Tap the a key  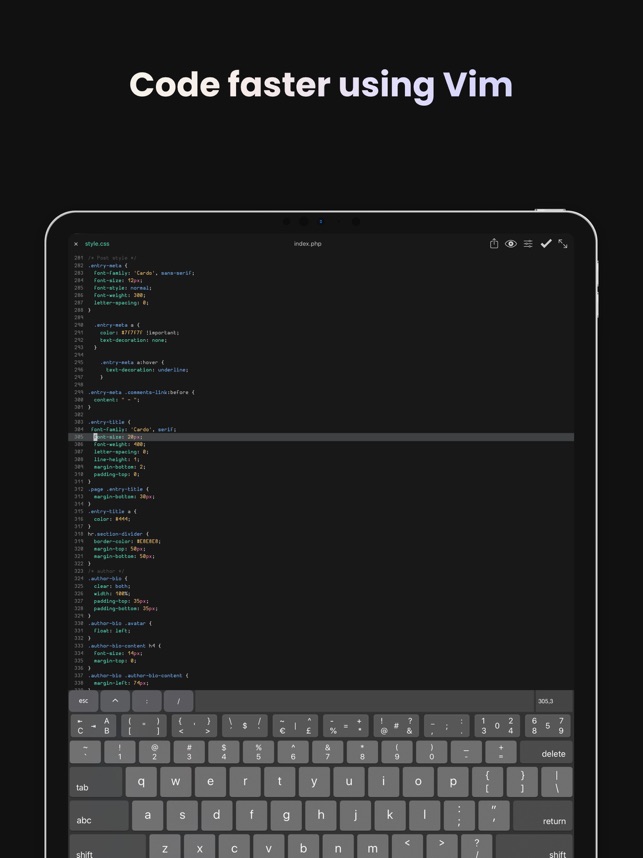(x=148, y=815)
